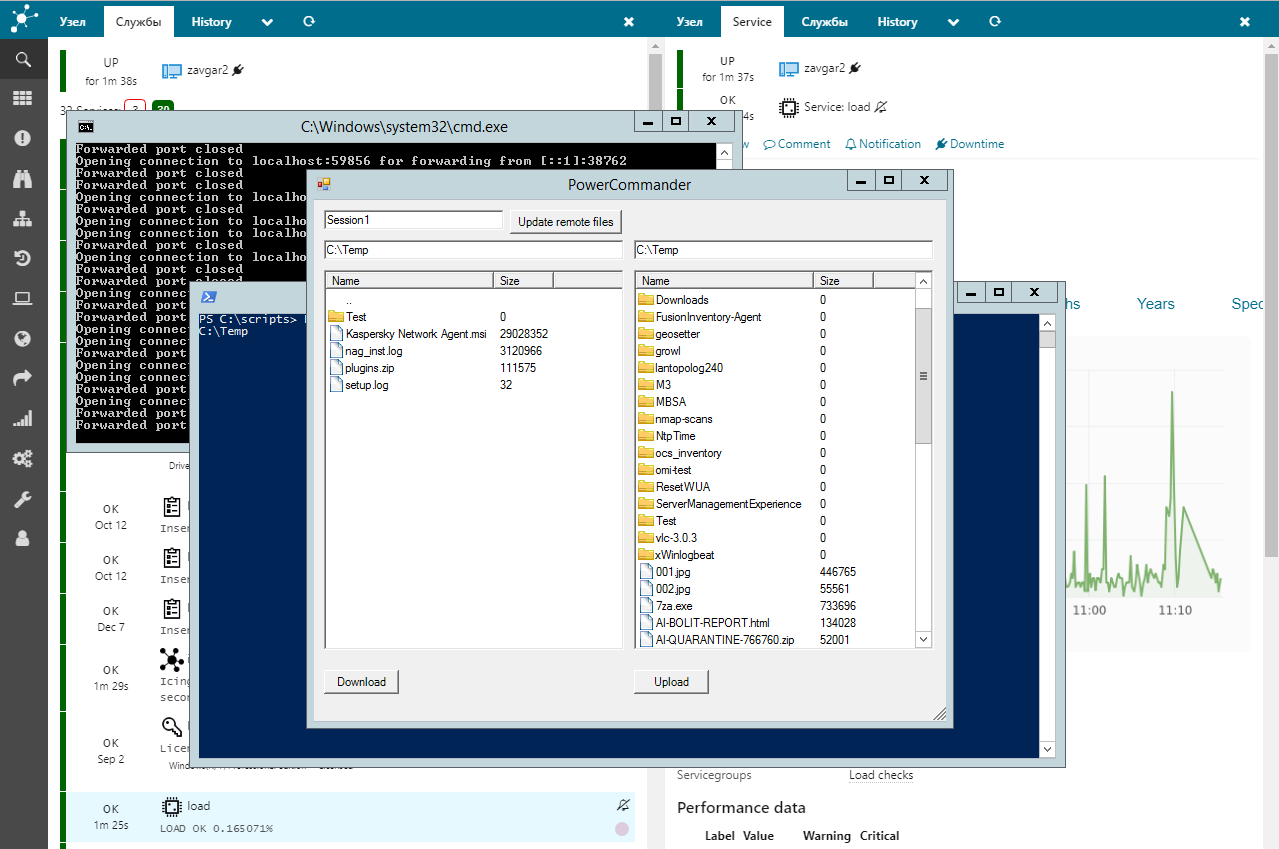This screenshot has width=1279, height=849.
Task: Switch to the Service tab
Action: (752, 21)
